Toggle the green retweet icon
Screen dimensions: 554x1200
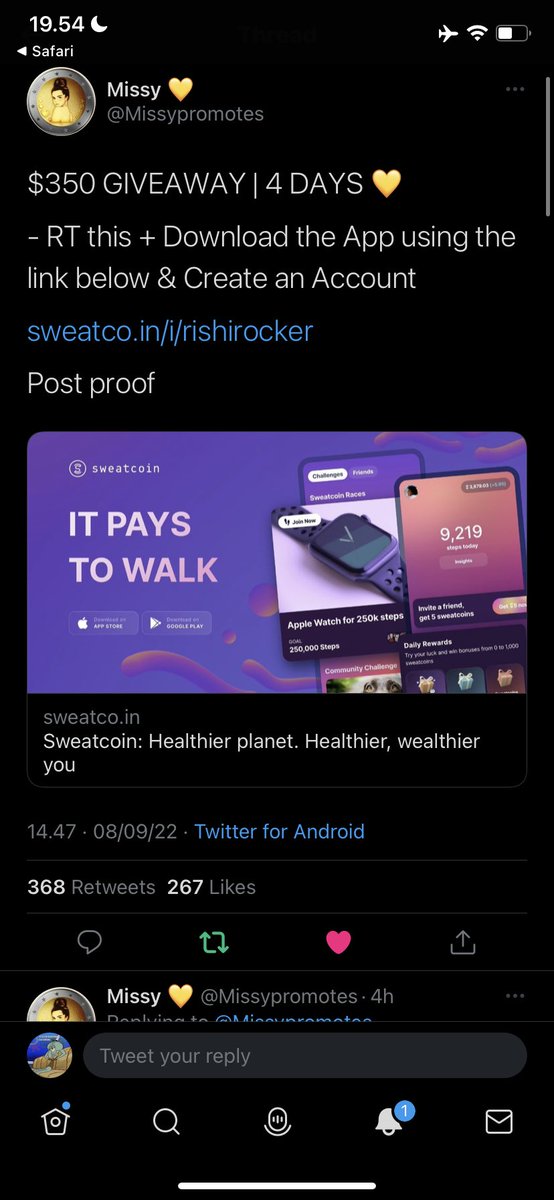coord(215,941)
